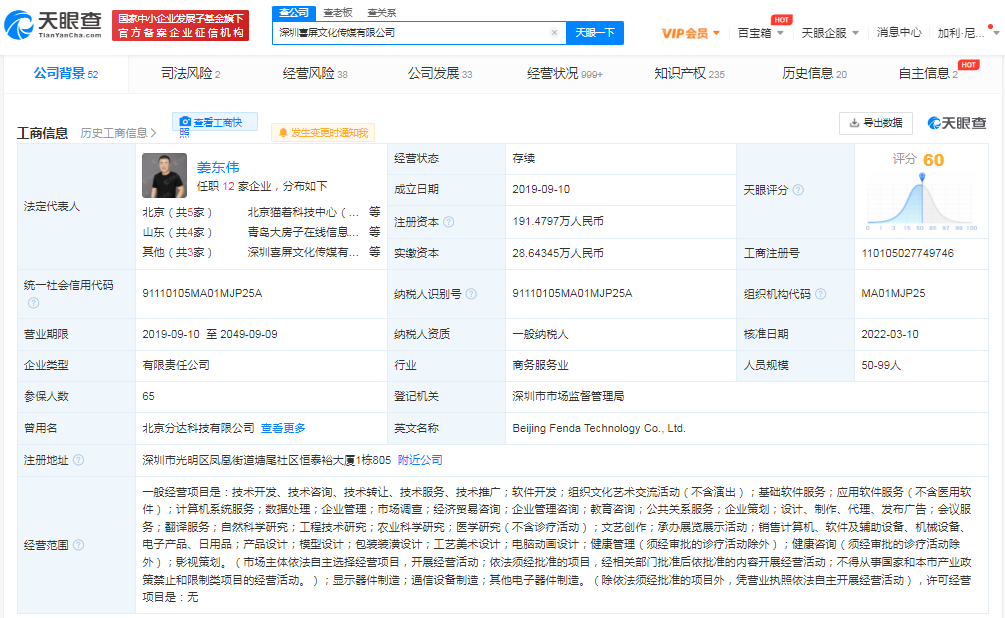The image size is (1005, 618).
Task: Switch to the 查关系 search tab
Action: click(382, 12)
